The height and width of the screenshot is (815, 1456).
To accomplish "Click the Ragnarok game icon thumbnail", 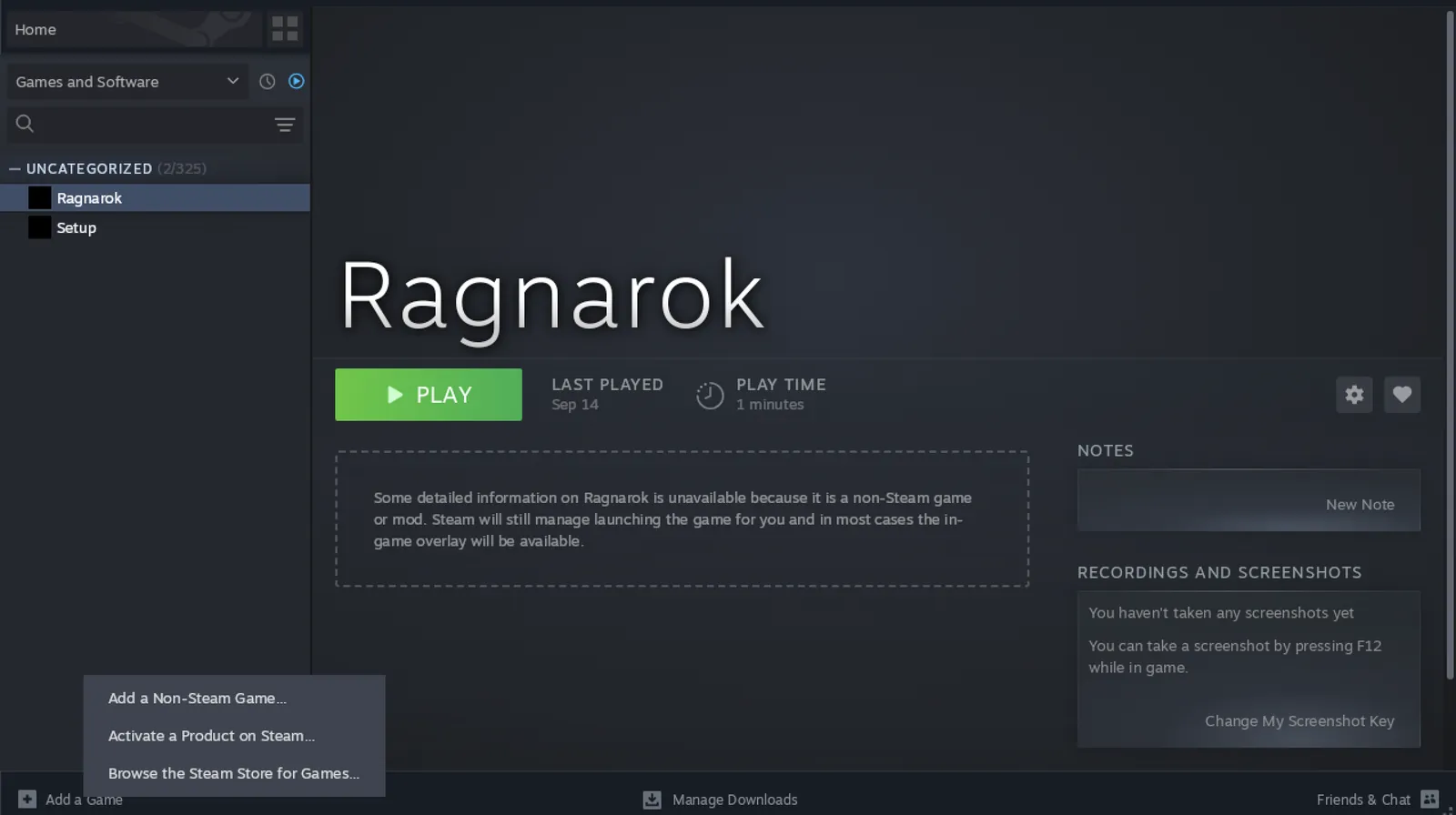I will click(39, 197).
